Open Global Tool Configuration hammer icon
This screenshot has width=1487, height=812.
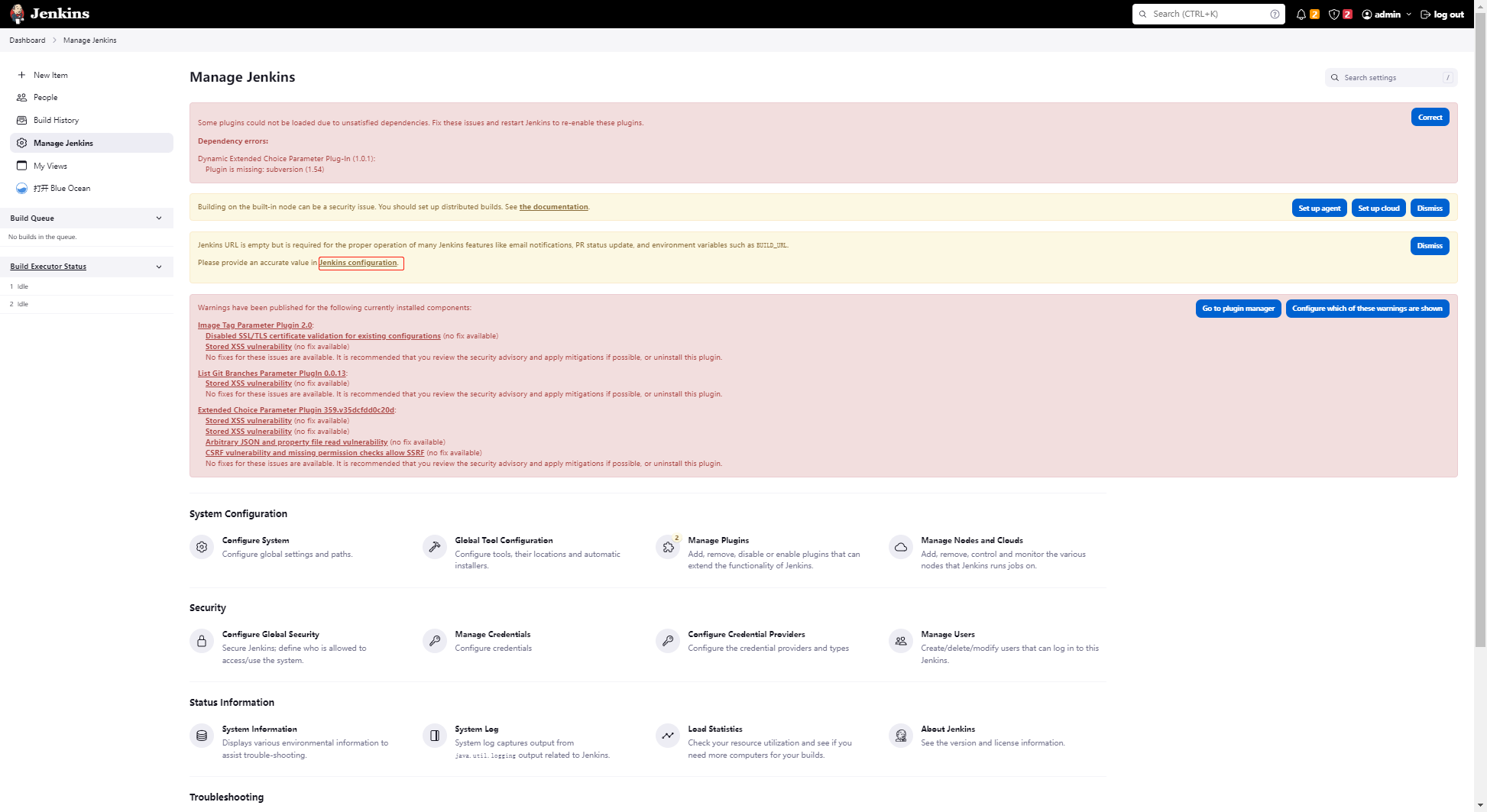click(435, 547)
